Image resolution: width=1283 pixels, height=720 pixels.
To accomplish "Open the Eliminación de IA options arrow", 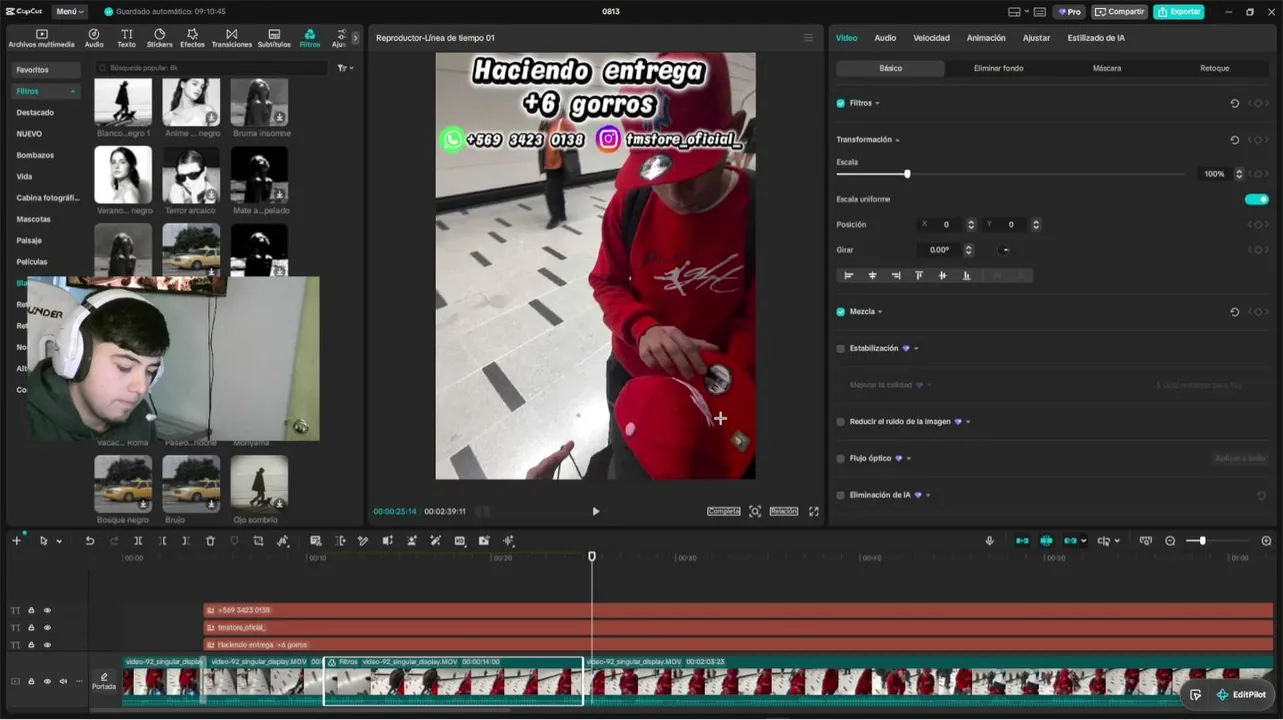I will pyautogui.click(x=928, y=495).
